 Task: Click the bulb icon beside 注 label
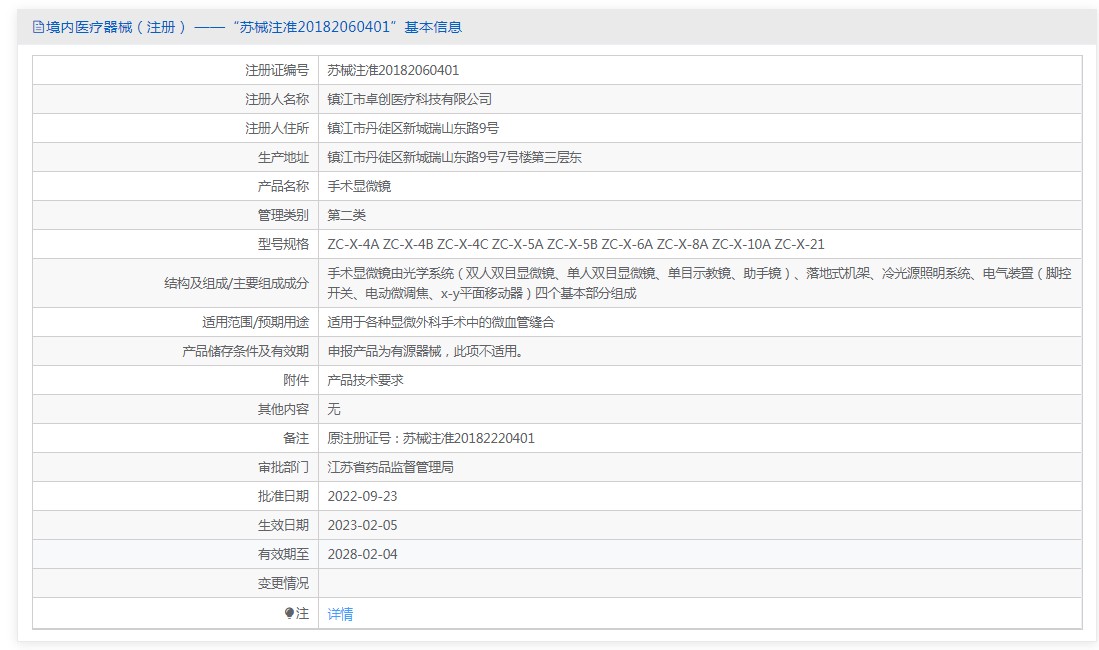pos(289,614)
